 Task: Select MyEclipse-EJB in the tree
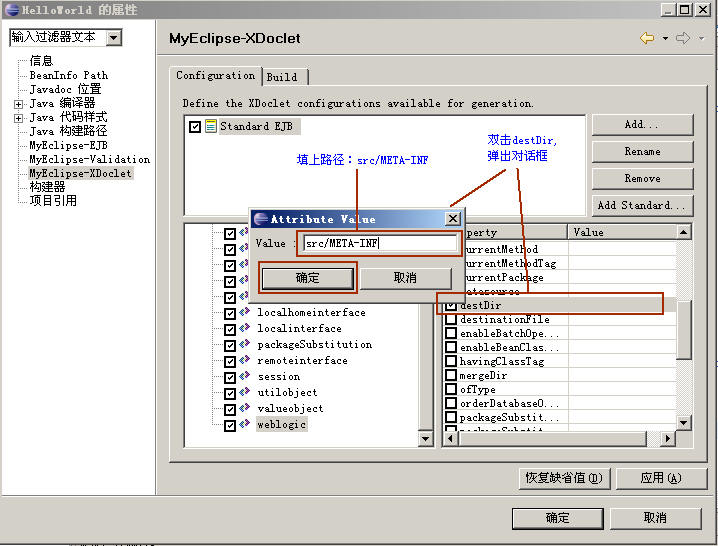coord(68,146)
